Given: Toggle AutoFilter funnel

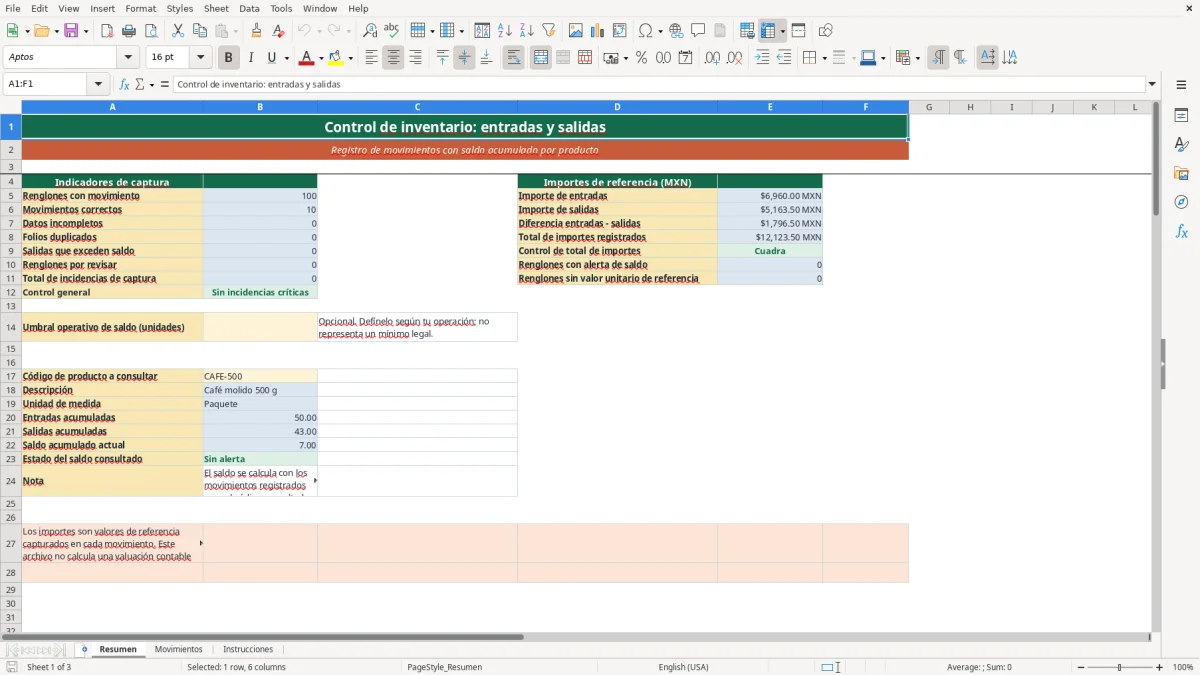Looking at the screenshot, I should [x=548, y=31].
